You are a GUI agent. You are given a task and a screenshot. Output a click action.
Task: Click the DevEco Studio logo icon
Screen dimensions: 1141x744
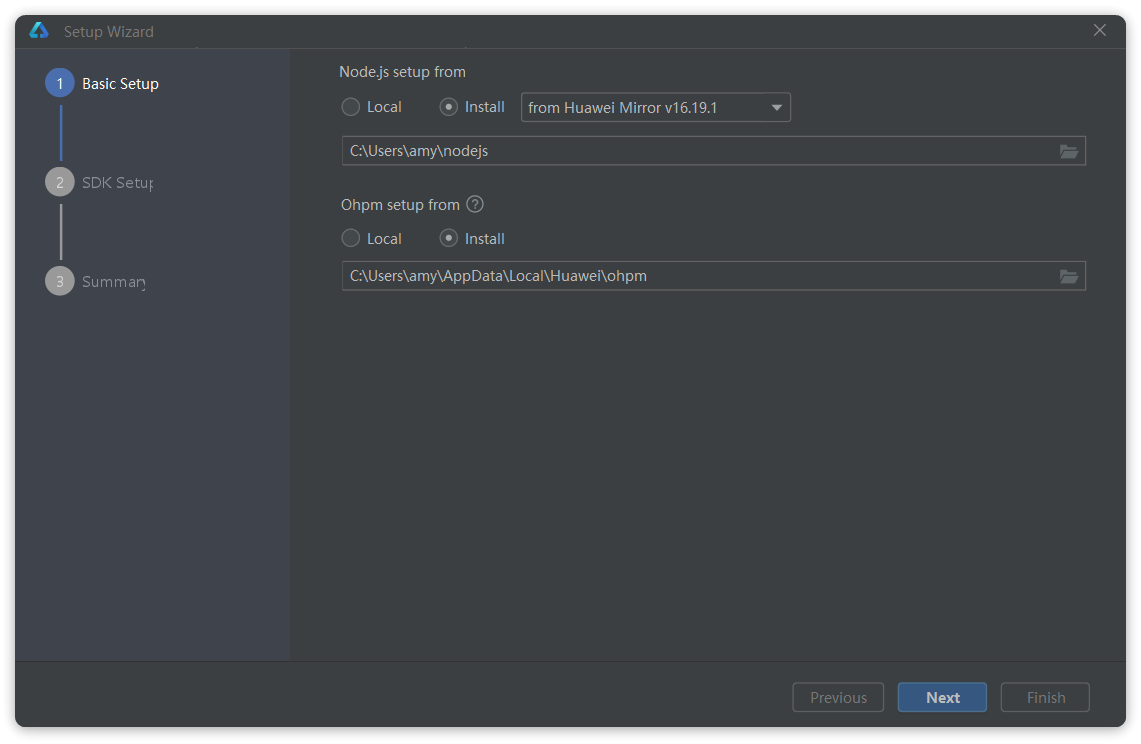[x=39, y=31]
